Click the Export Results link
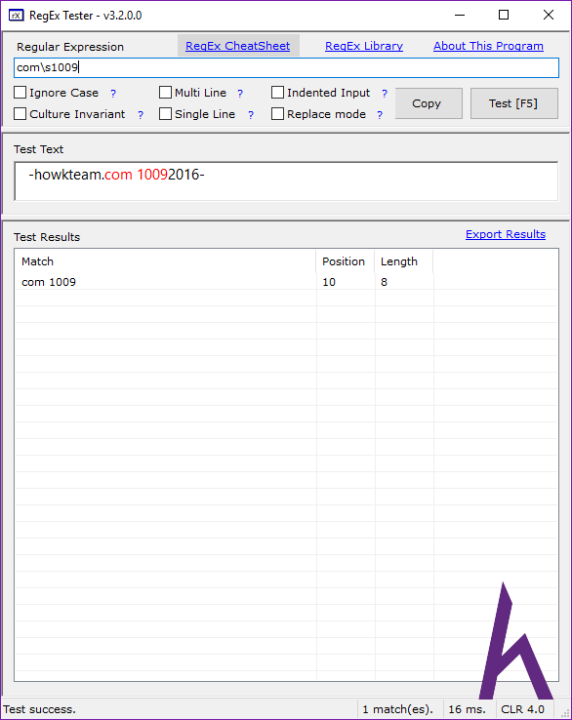This screenshot has width=572, height=720. (x=505, y=234)
